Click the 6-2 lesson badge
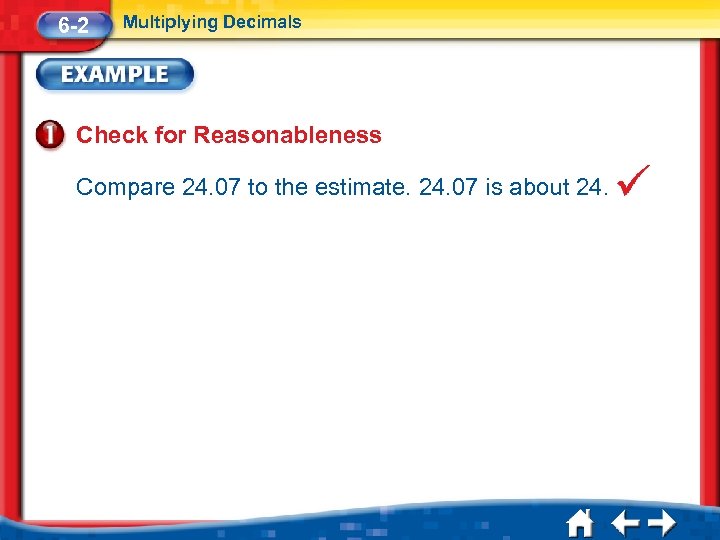 coord(74,25)
